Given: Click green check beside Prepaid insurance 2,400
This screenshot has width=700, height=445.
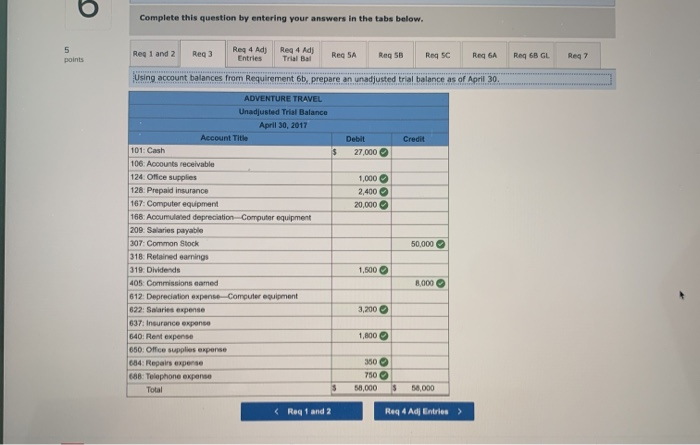Looking at the screenshot, I should (383, 191).
